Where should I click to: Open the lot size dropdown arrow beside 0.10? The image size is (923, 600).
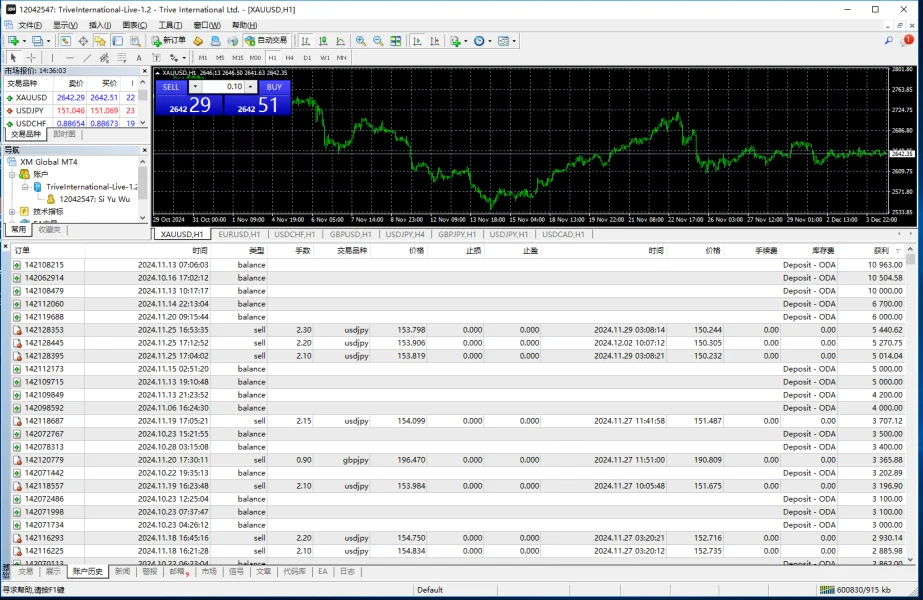tap(195, 87)
